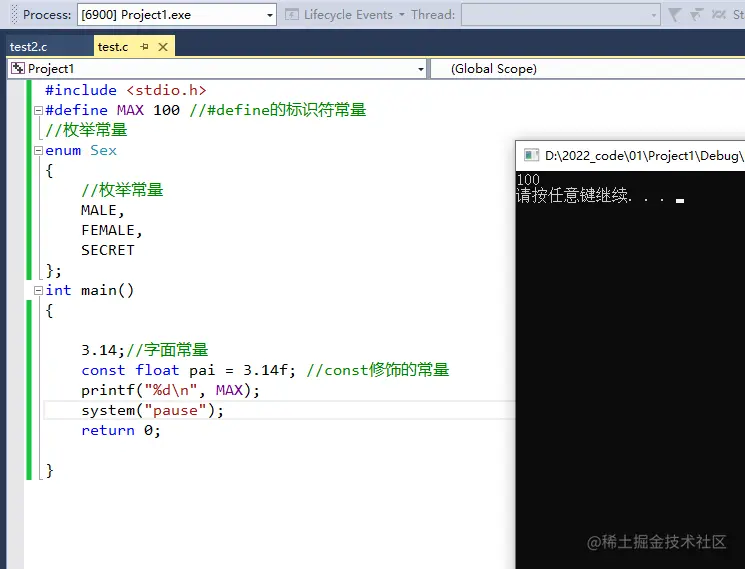745x569 pixels.
Task: Open the Project1 scope dropdown
Action: tap(217, 69)
